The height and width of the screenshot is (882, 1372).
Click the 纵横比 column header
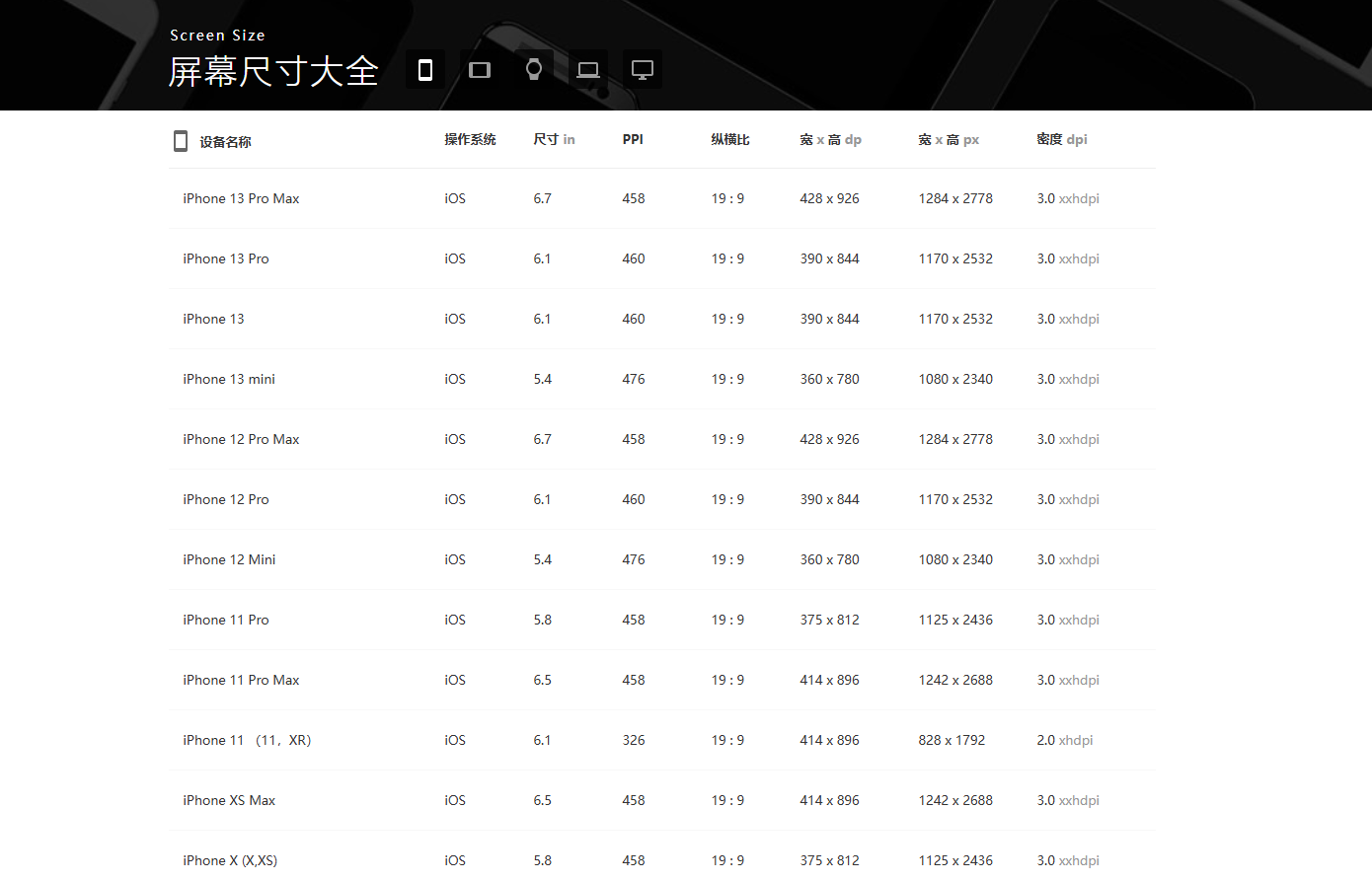pyautogui.click(x=730, y=140)
